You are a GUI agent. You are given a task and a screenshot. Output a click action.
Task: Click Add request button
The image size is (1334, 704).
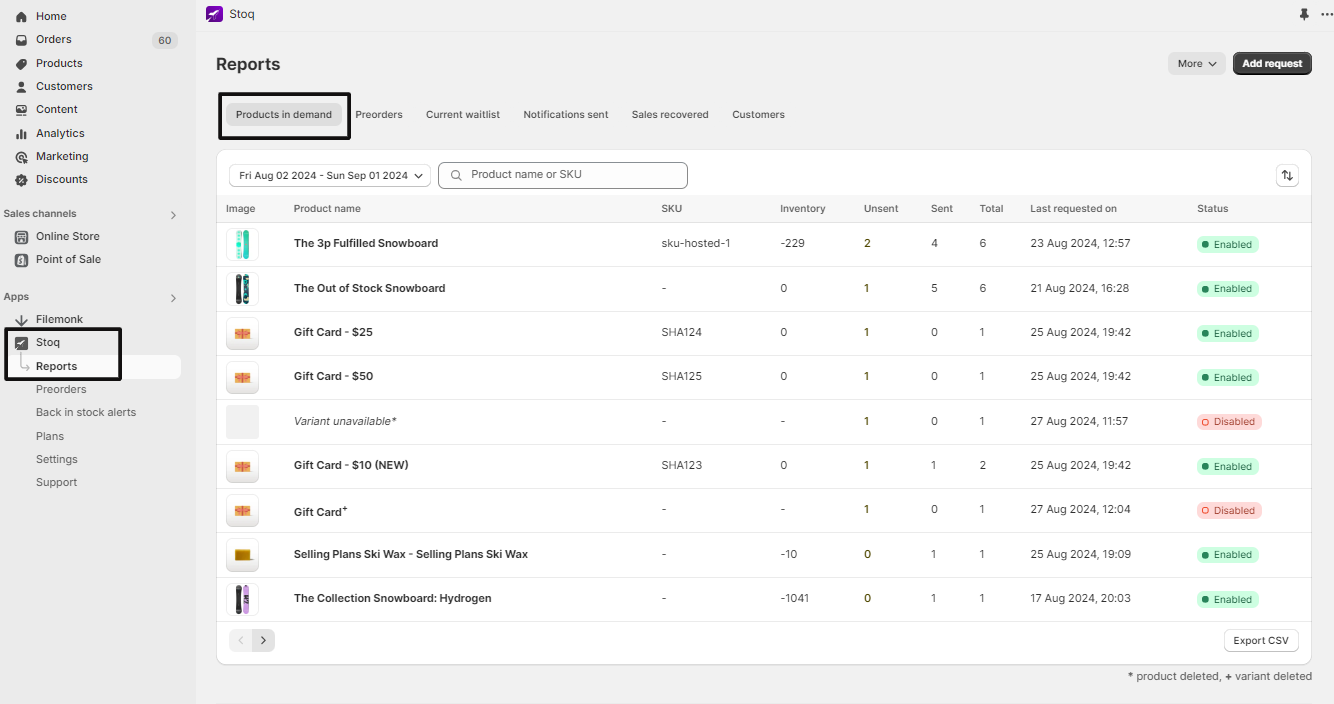tap(1272, 63)
